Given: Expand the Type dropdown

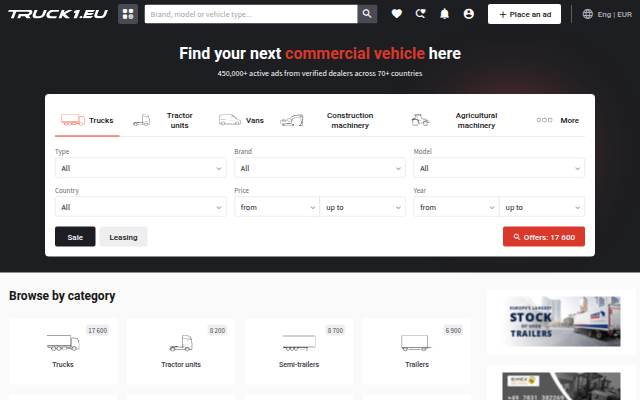Looking at the screenshot, I should (x=140, y=168).
